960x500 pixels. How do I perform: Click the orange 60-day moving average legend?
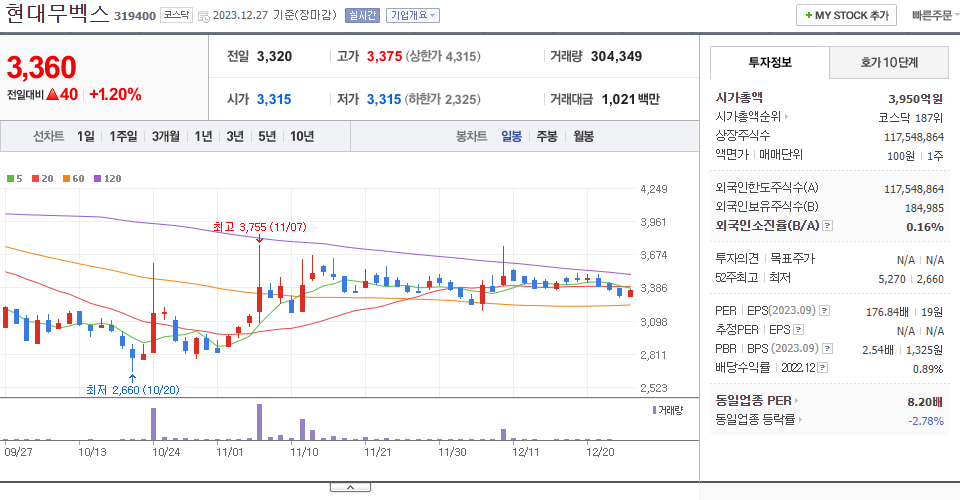(73, 179)
